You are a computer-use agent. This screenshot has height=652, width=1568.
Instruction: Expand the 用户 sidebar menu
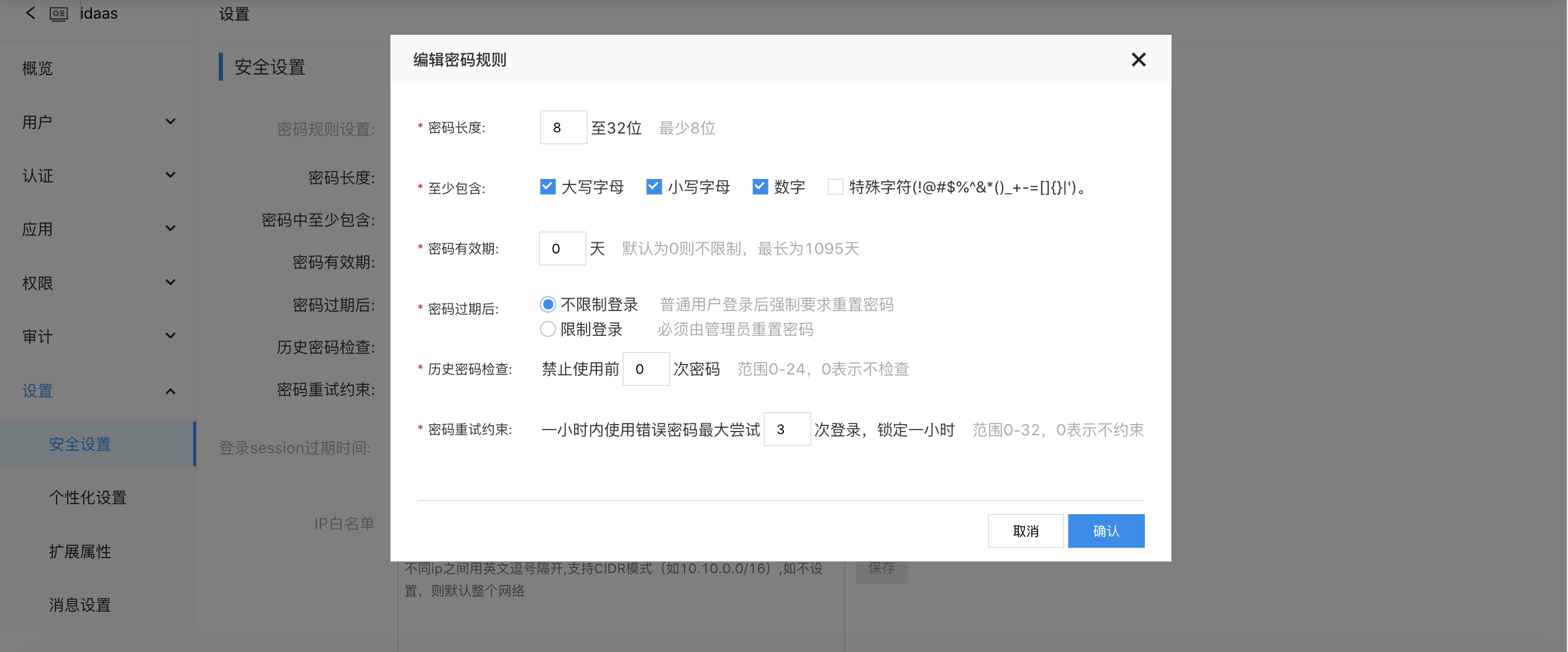pos(98,122)
